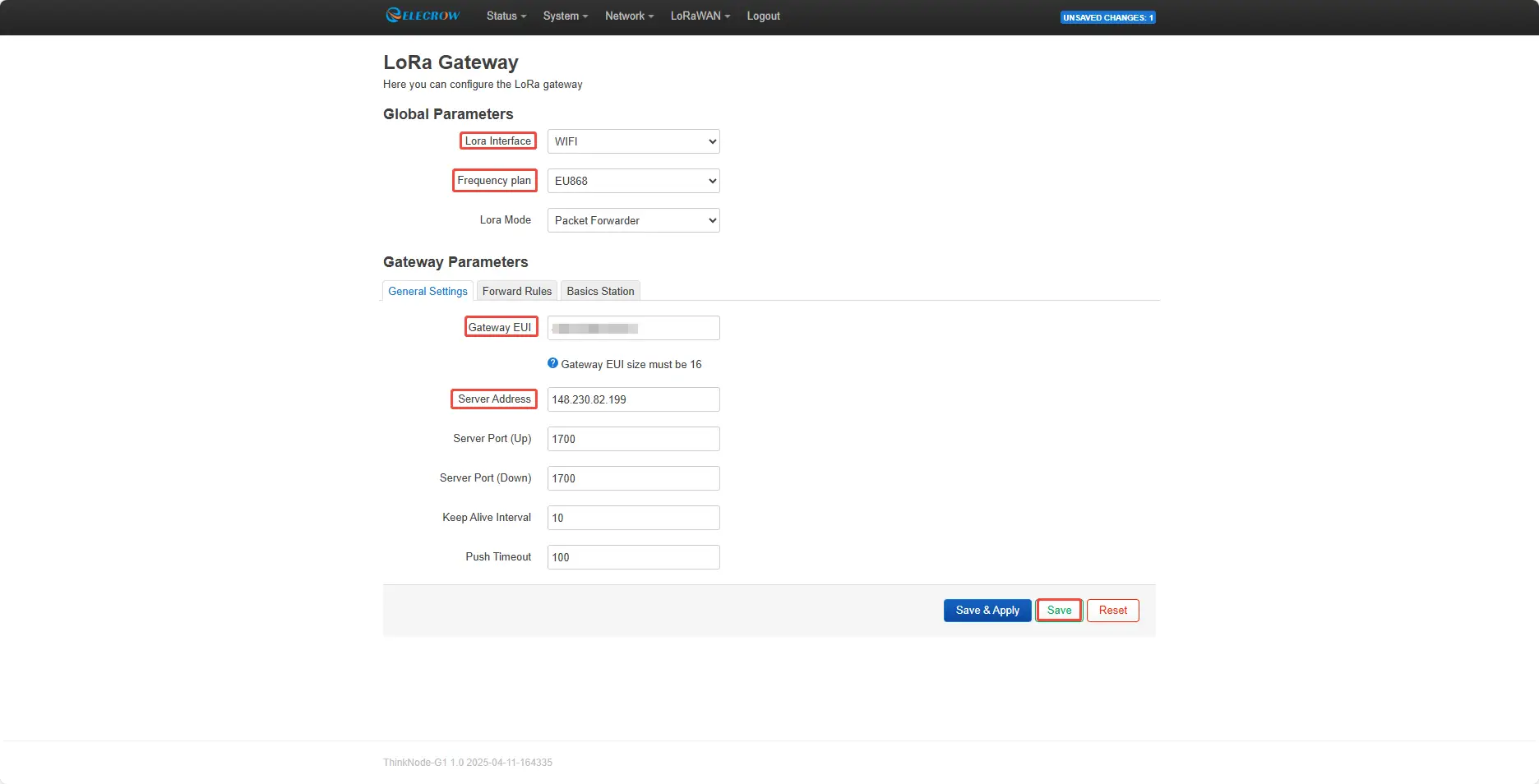The image size is (1539, 784).
Task: Switch to the Forward Rules tab
Action: pyautogui.click(x=516, y=291)
